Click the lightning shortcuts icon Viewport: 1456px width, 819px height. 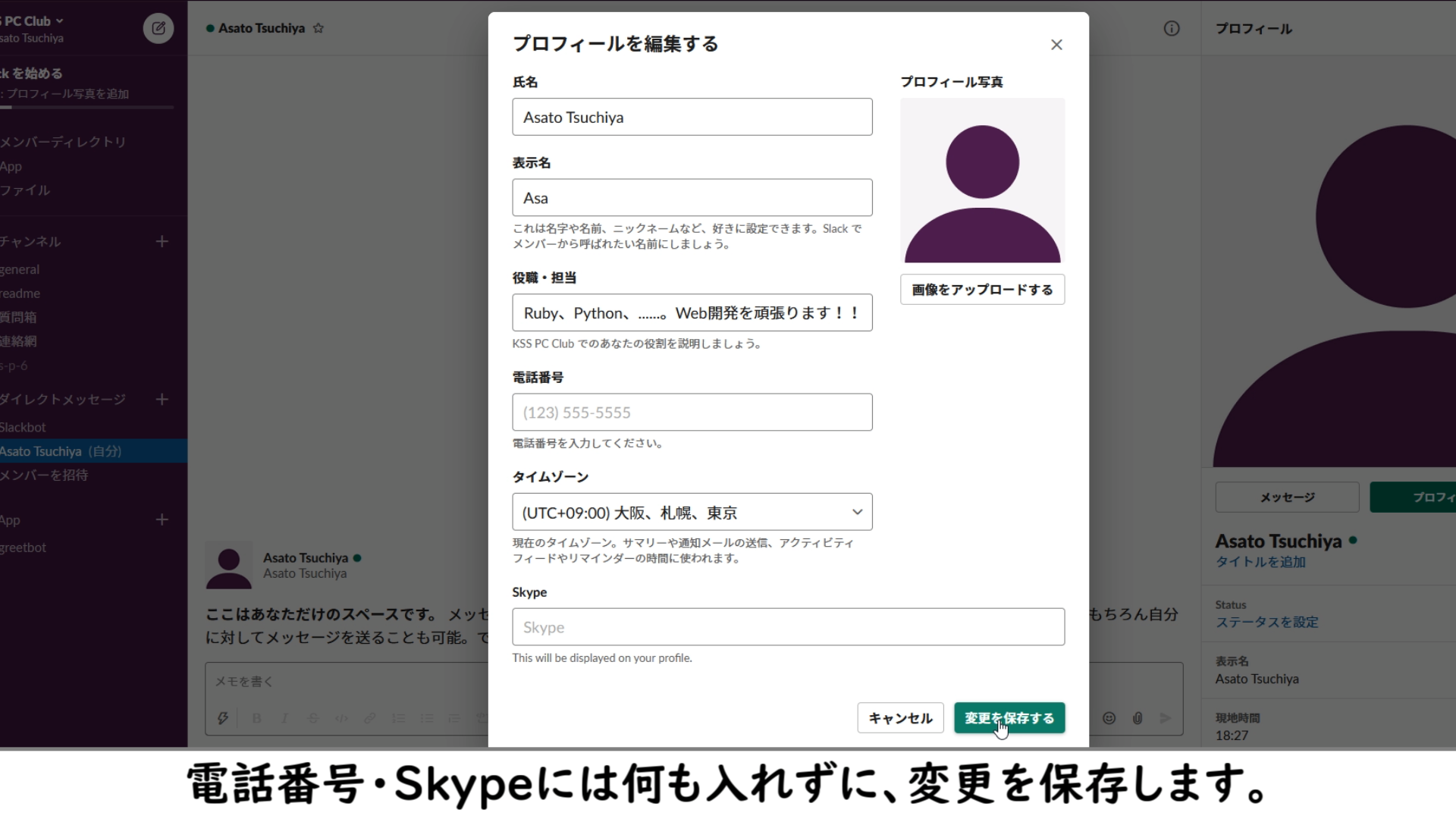point(223,718)
